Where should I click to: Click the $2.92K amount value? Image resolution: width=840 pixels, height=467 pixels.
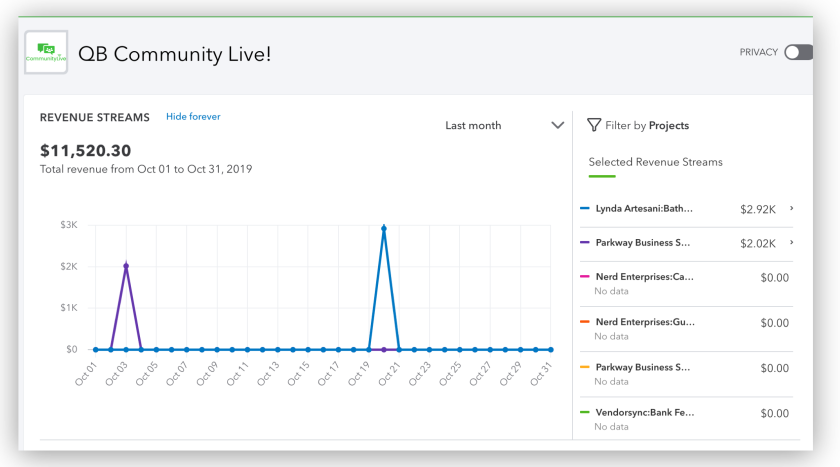pyautogui.click(x=758, y=209)
